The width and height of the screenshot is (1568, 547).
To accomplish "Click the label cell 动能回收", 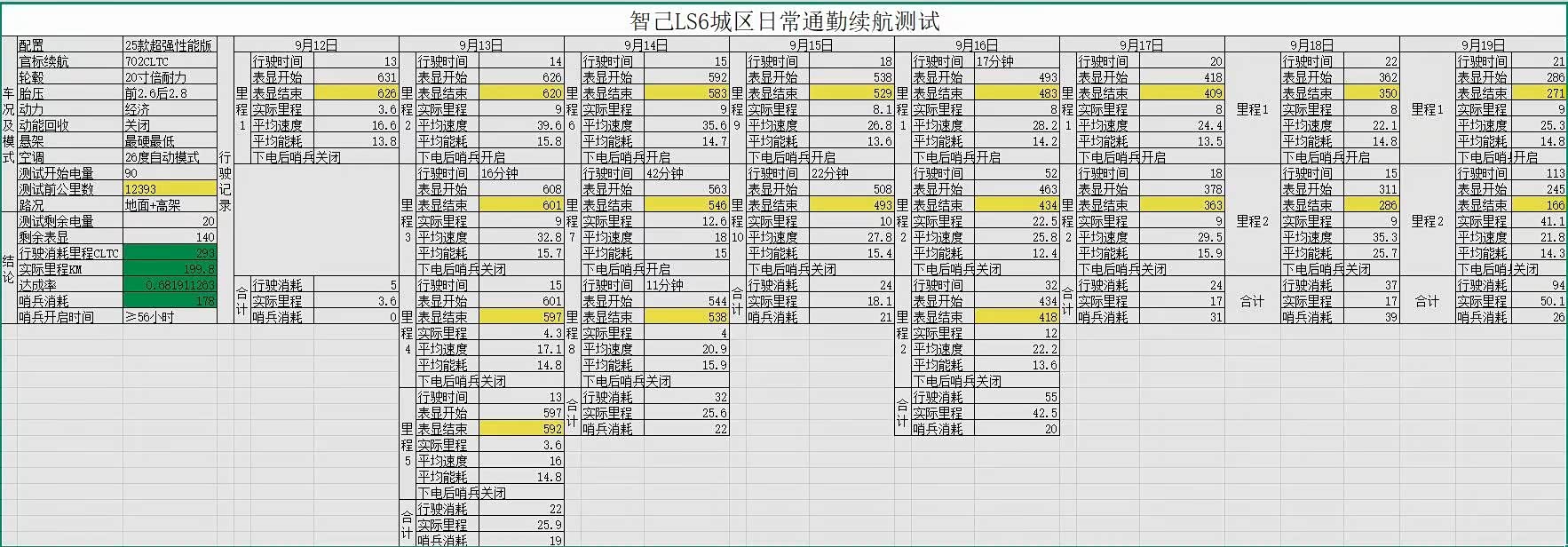I will pos(70,125).
